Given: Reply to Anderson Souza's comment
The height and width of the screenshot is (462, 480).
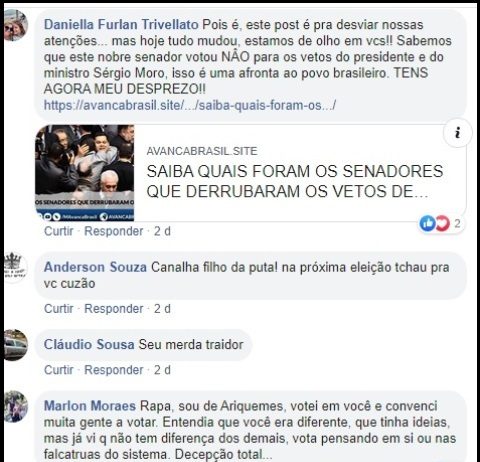Looking at the screenshot, I should [114, 309].
